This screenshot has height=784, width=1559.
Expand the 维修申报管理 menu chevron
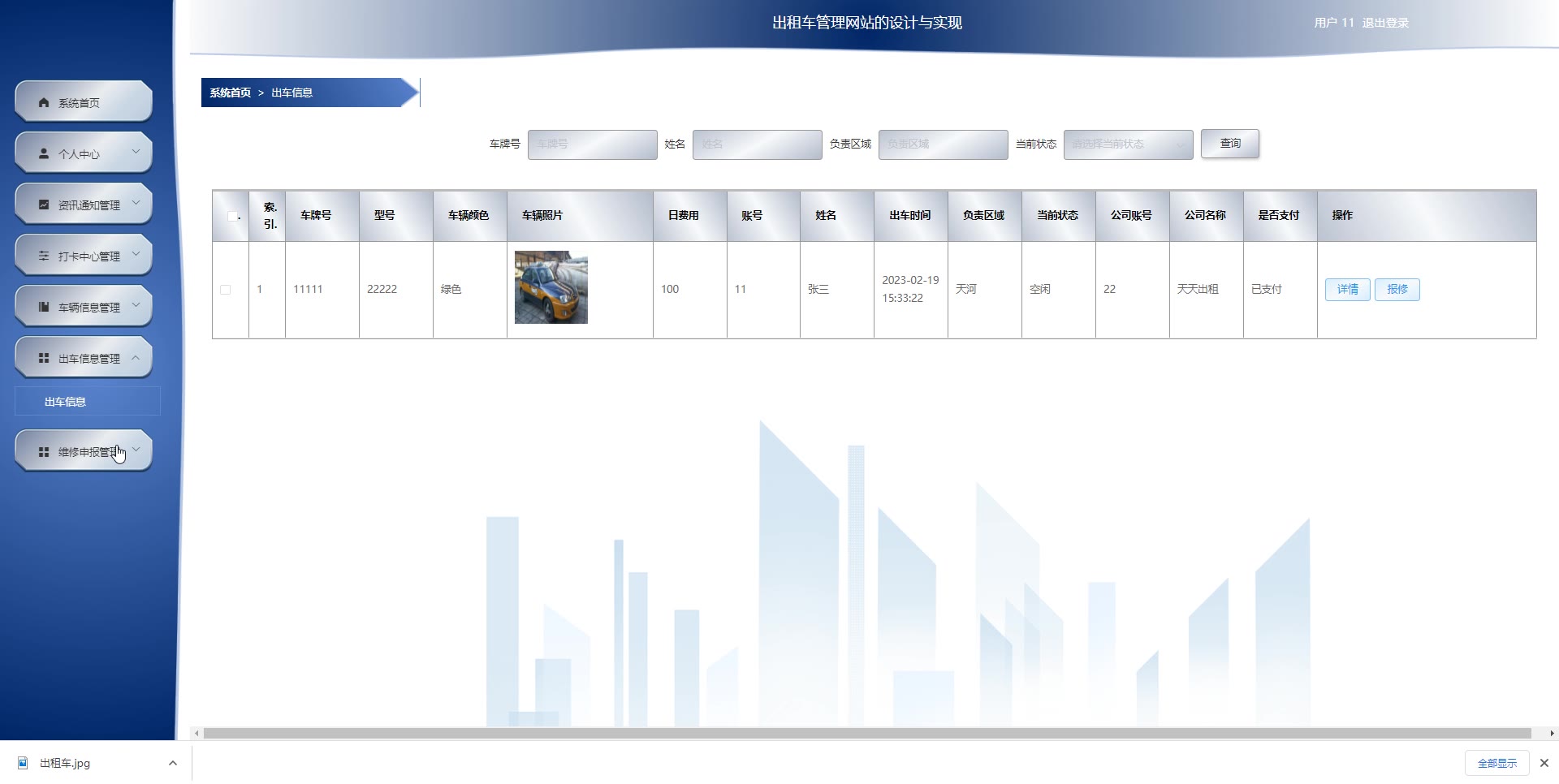(136, 450)
